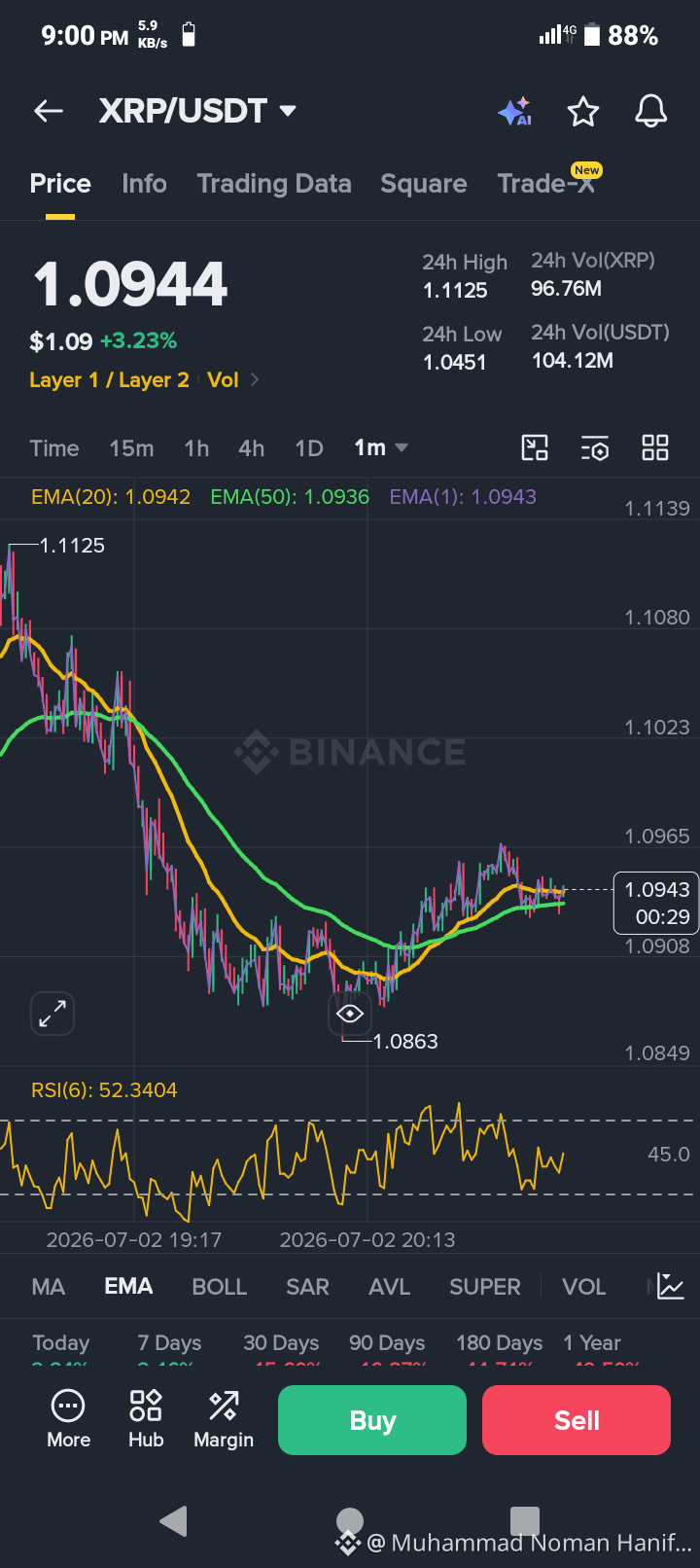Tap the Android recents square button
Screen dimensions: 700x1568
point(525,1521)
